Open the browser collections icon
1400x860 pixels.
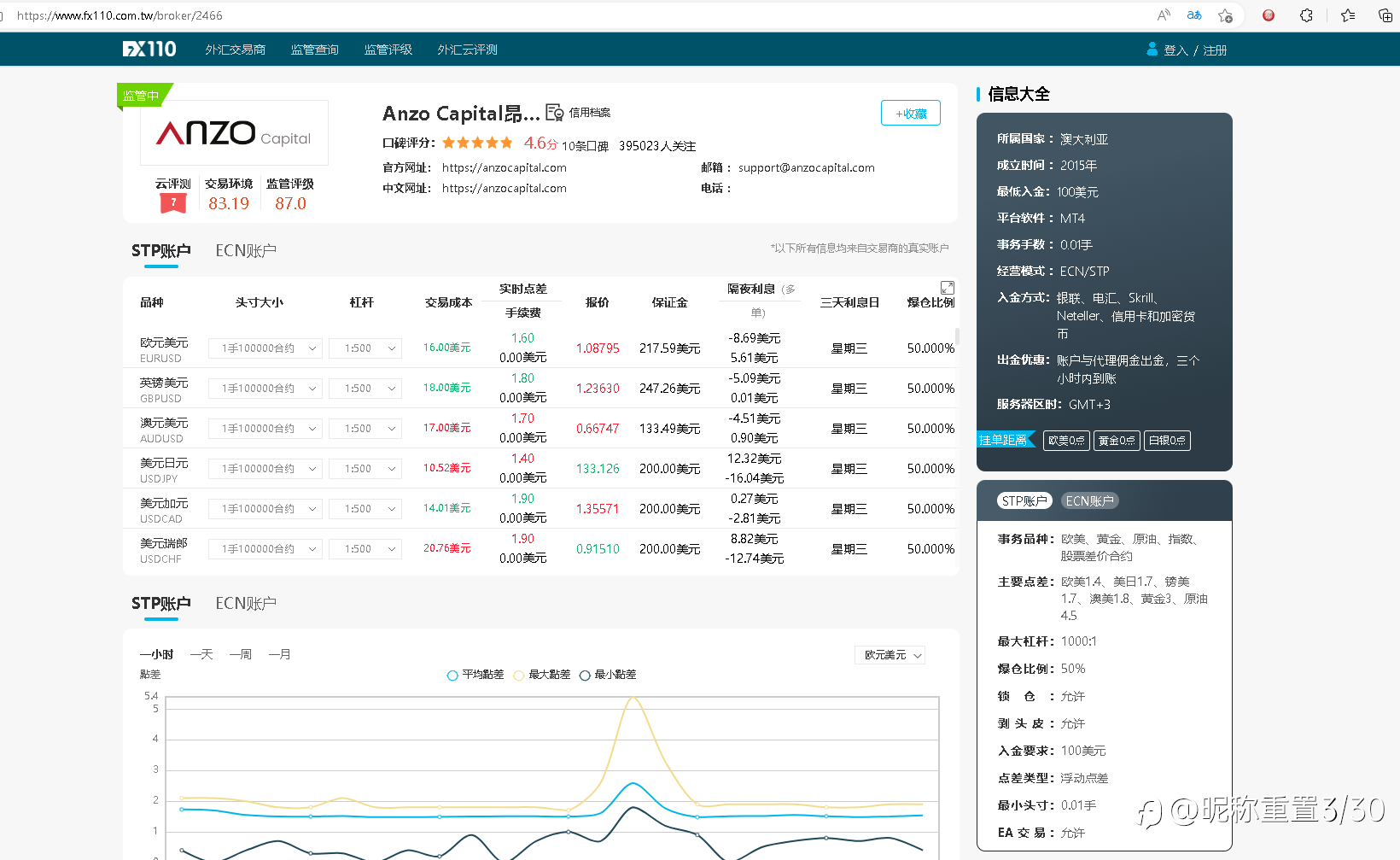[x=1385, y=15]
